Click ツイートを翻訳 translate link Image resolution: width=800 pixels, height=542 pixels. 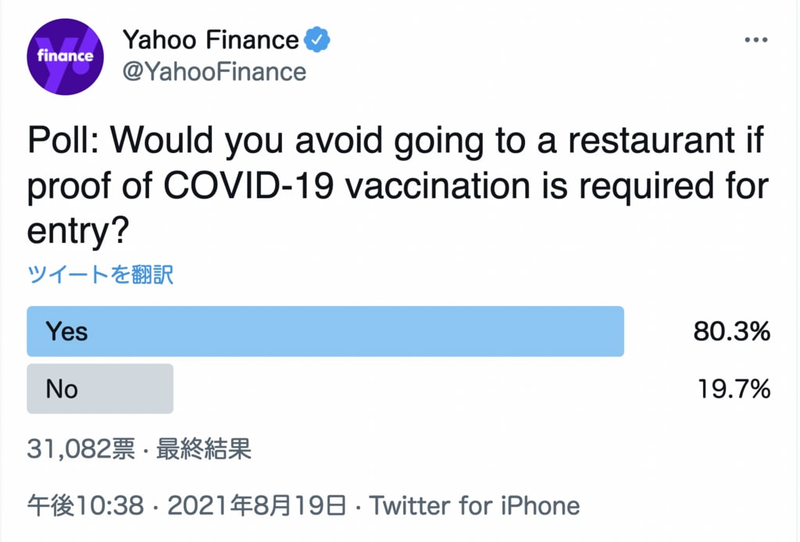click(100, 275)
